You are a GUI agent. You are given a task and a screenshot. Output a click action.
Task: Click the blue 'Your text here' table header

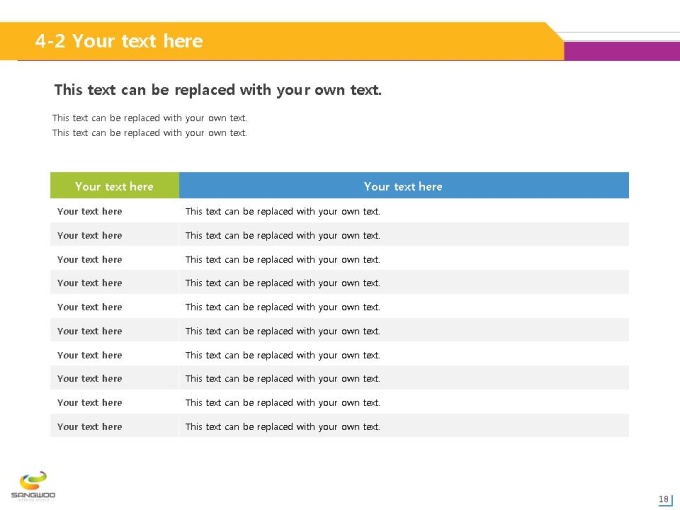click(x=404, y=186)
